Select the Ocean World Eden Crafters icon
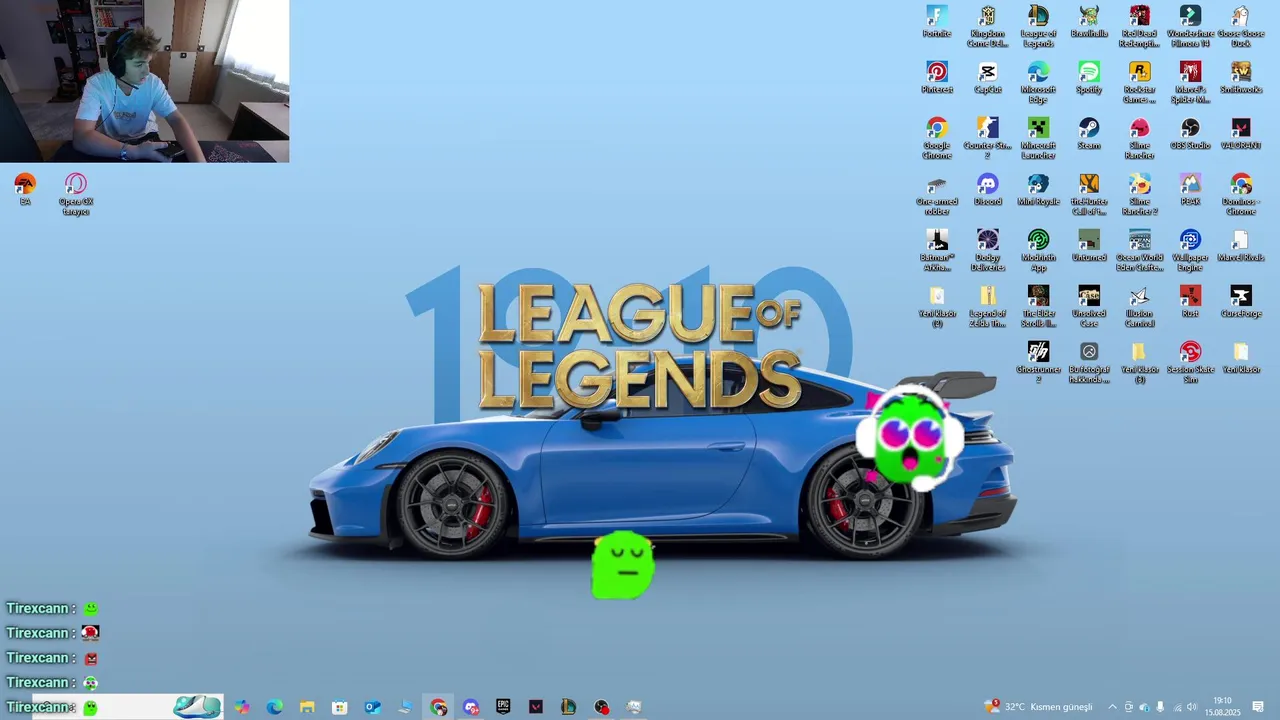Screen dimensions: 1280x720 (1140, 251)
